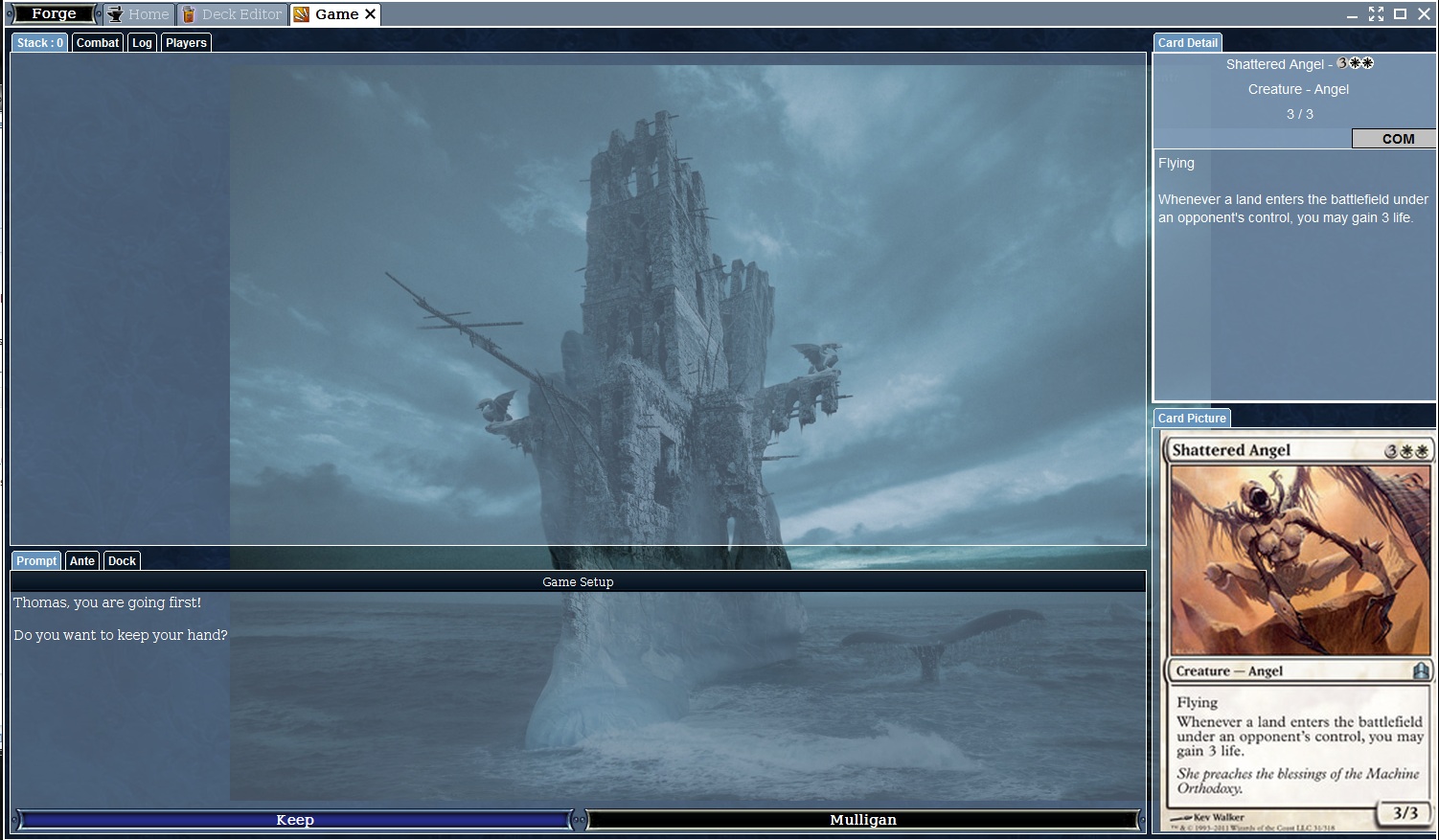Click the COM set label in Card Detail

pyautogui.click(x=1394, y=139)
